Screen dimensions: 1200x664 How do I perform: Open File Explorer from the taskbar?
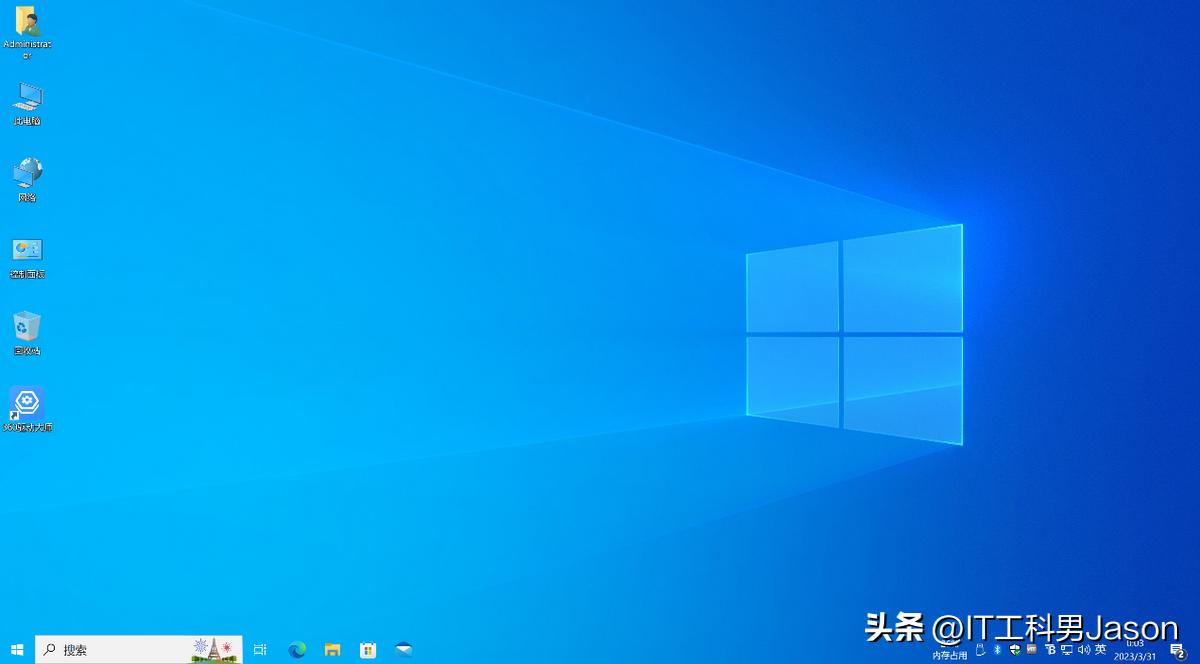[332, 650]
